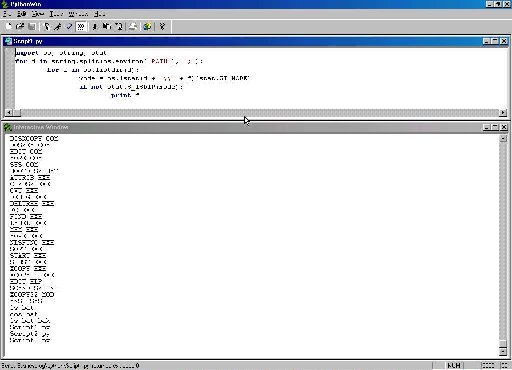The image size is (512, 370).
Task: Click the script editor's horizontal scrollbar right arrow
Action: click(x=503, y=113)
